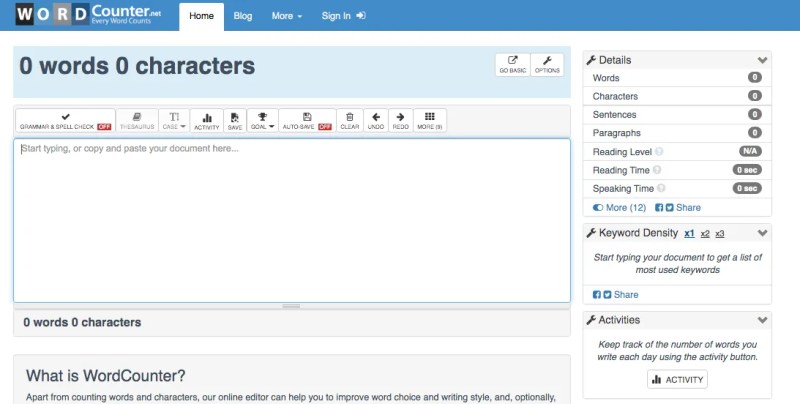Select x2 keyword density

(705, 234)
